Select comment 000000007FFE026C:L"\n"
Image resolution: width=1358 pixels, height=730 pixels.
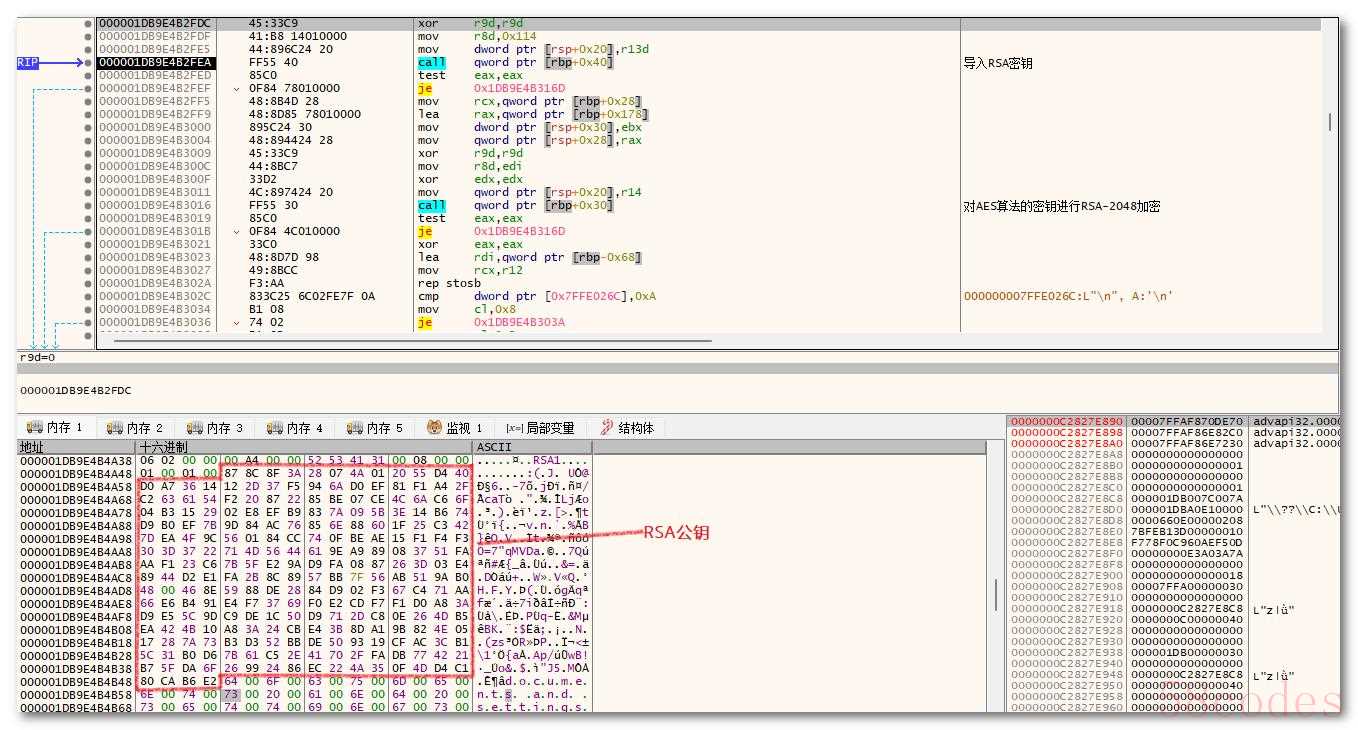(x=1068, y=296)
